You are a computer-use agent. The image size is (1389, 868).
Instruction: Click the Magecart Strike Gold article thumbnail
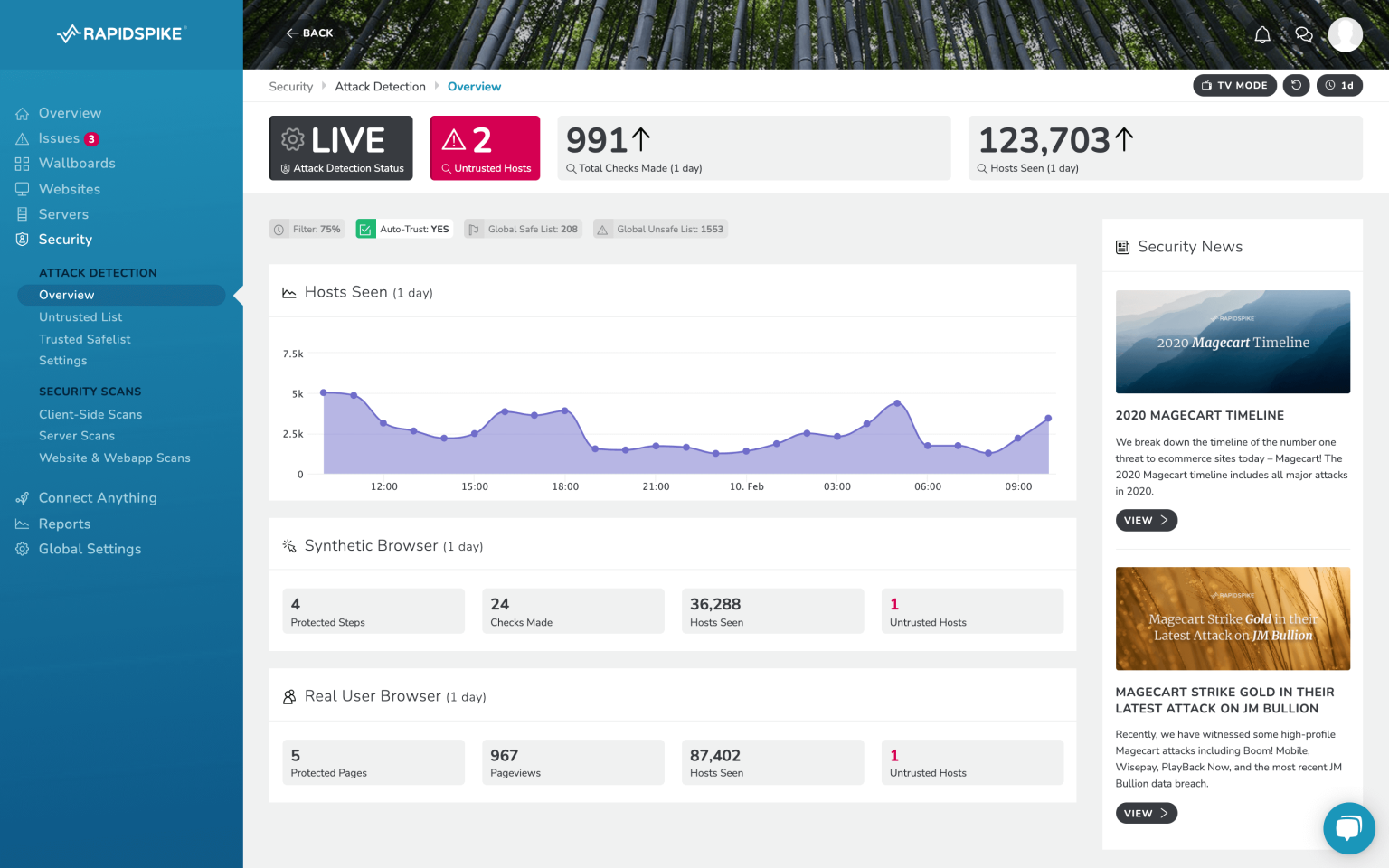click(x=1233, y=618)
